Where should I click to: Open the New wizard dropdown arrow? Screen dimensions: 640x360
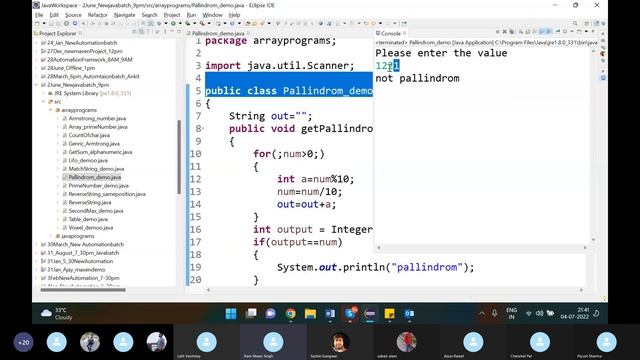(44, 23)
